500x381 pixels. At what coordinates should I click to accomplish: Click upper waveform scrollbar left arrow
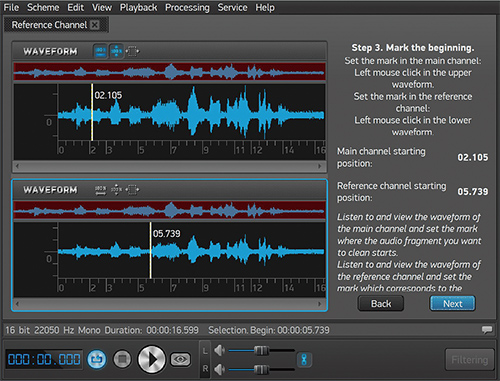(17, 166)
